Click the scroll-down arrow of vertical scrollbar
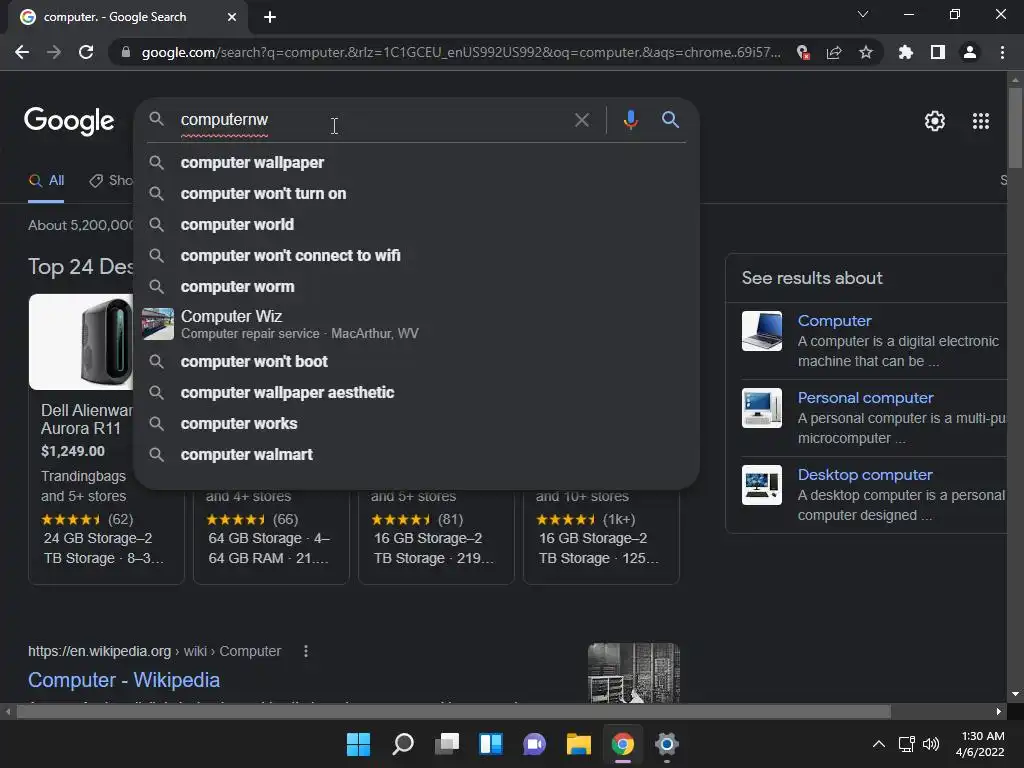 pyautogui.click(x=1015, y=694)
